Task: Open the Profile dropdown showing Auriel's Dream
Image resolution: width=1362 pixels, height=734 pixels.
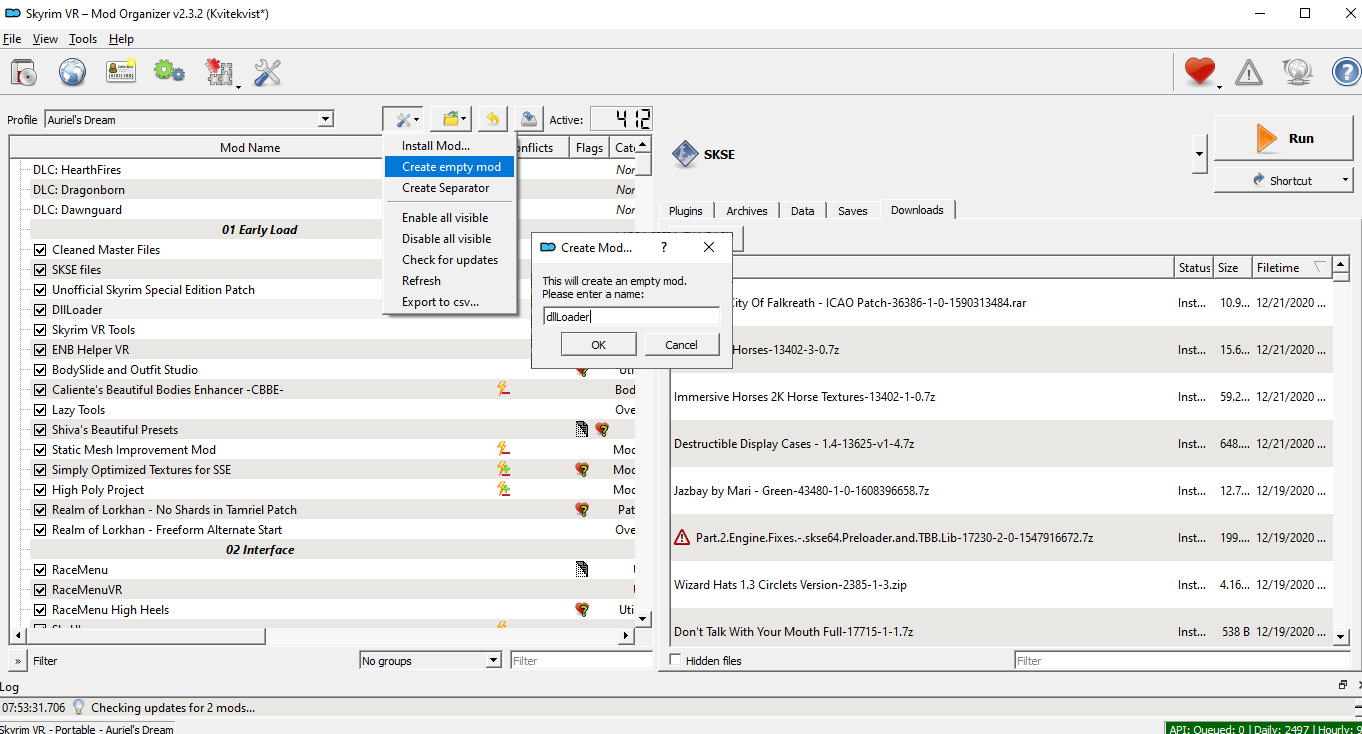Action: tap(189, 120)
